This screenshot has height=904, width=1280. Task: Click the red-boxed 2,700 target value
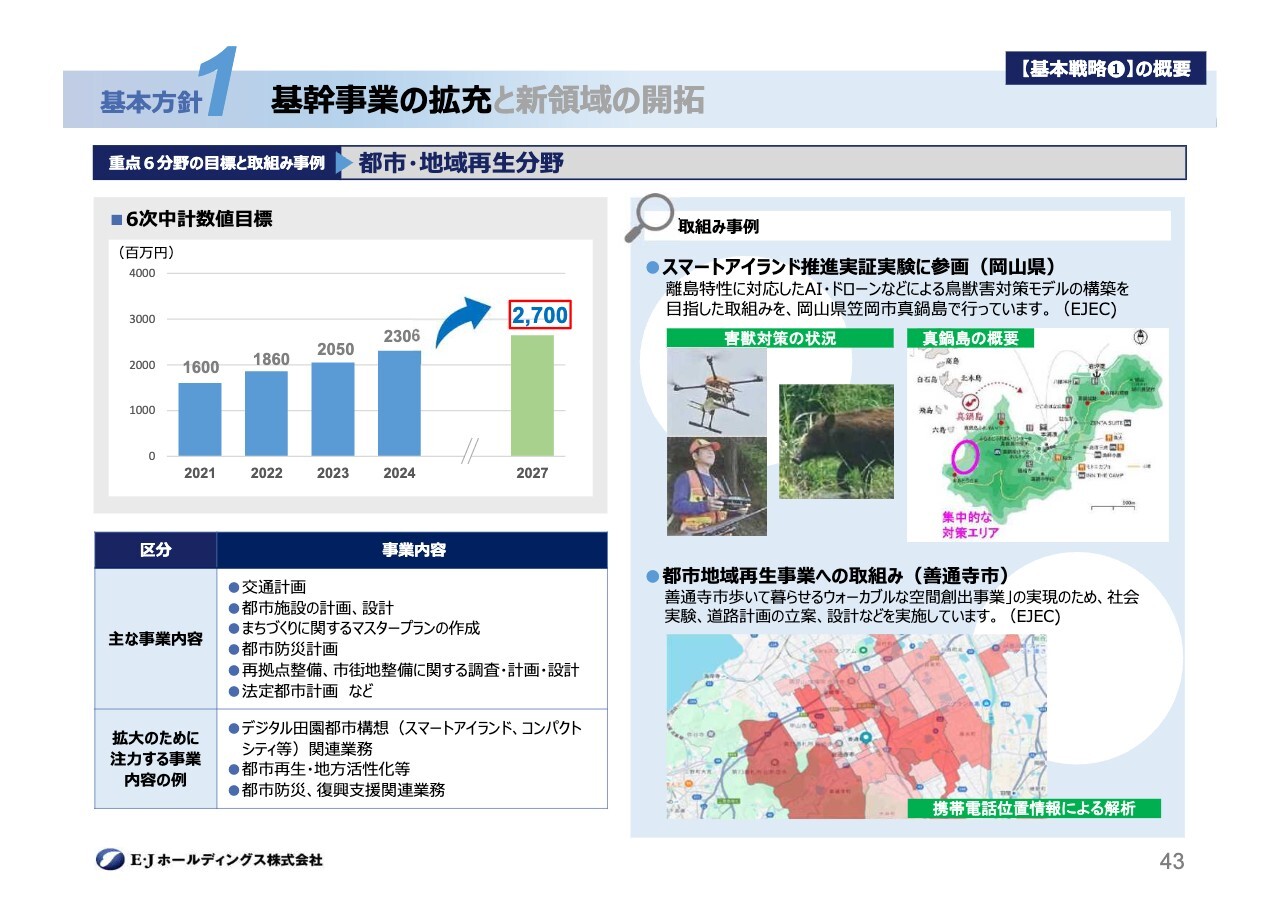pyautogui.click(x=540, y=316)
